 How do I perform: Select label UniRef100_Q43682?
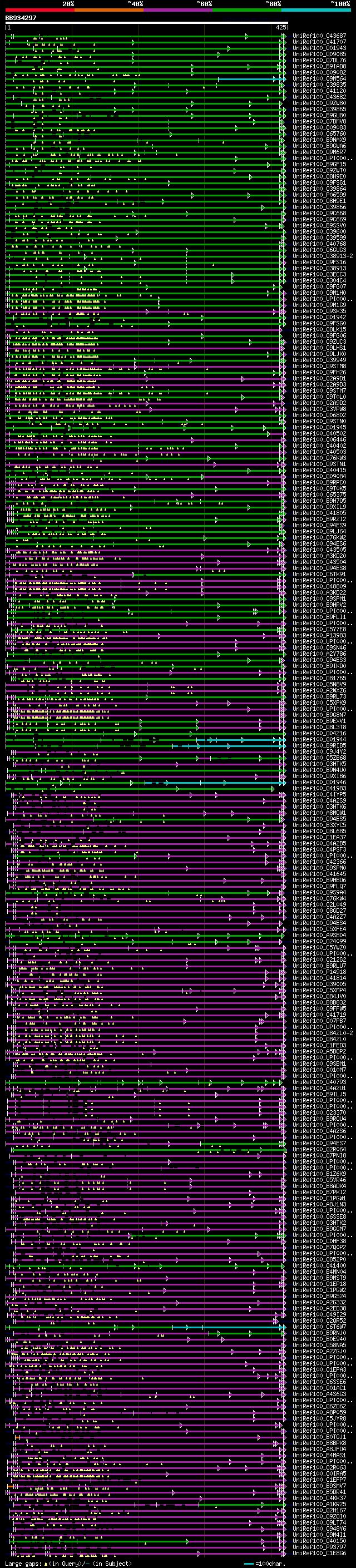pyautogui.click(x=319, y=97)
